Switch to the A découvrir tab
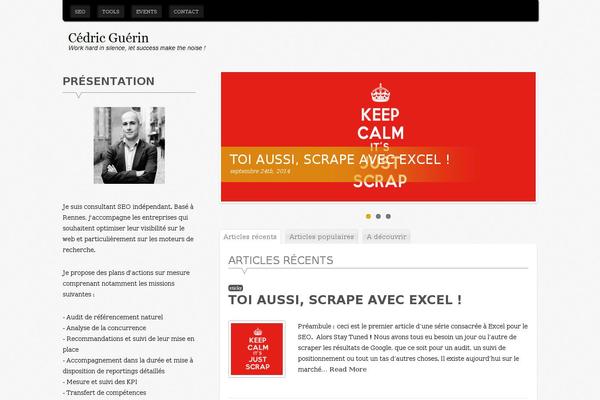The height and width of the screenshot is (400, 600). coord(386,237)
